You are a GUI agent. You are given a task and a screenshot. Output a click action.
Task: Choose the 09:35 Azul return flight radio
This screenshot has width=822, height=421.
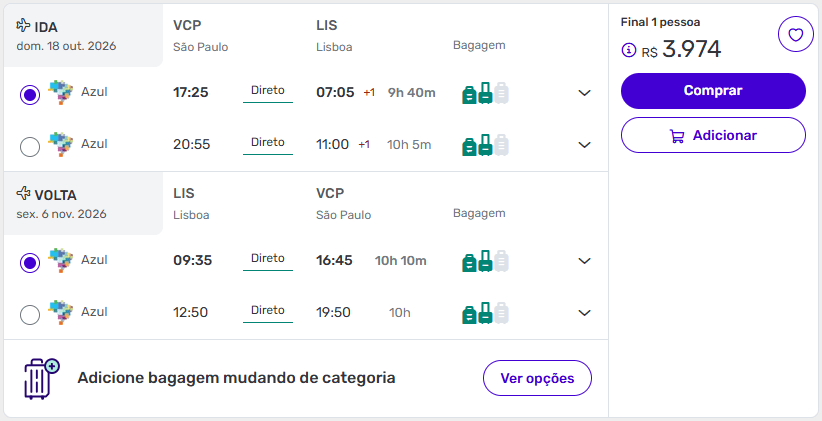30,263
